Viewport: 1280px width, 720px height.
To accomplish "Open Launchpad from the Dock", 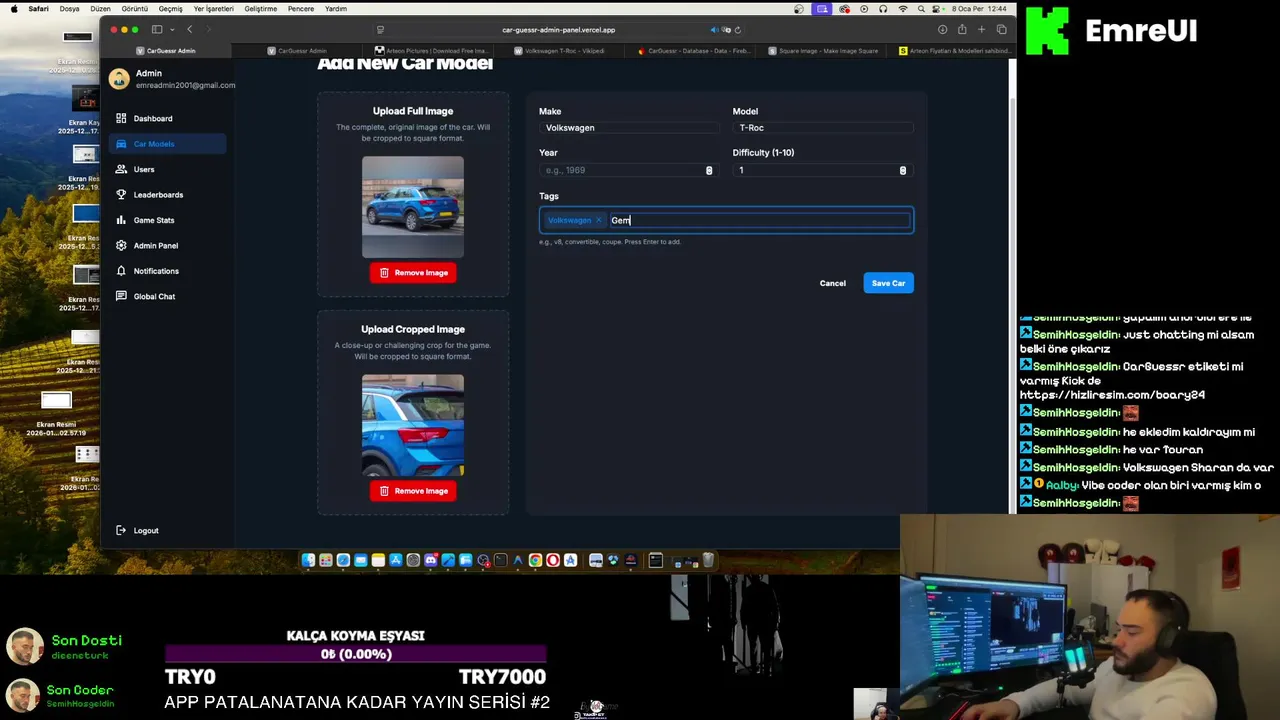I will coord(326,560).
